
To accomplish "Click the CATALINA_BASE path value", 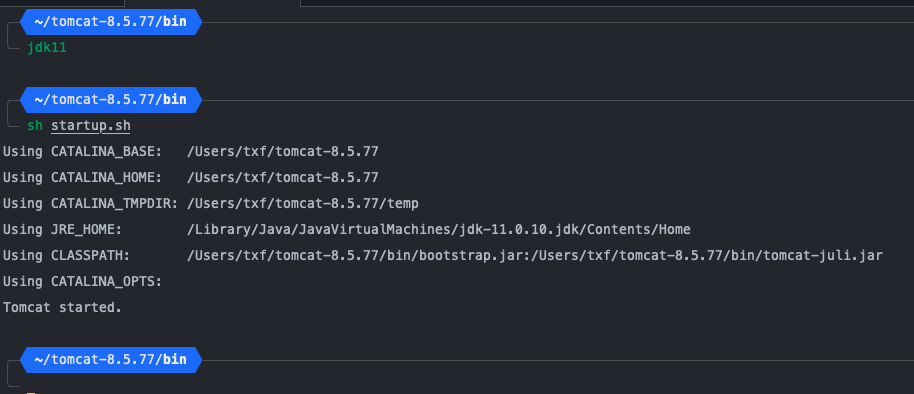I will point(283,152).
